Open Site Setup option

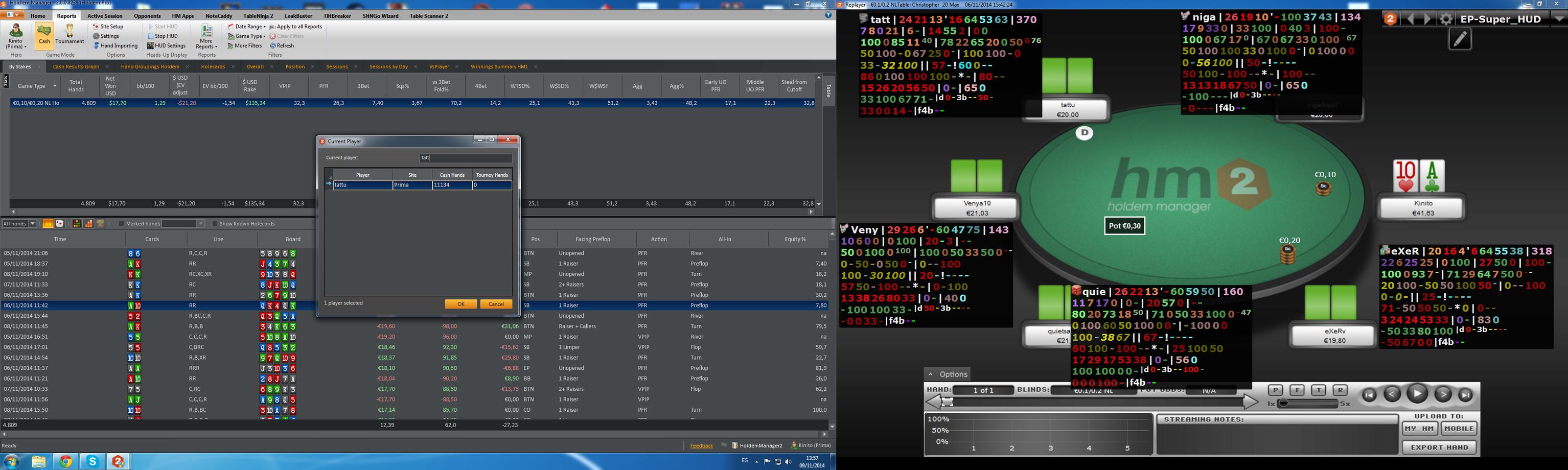pyautogui.click(x=108, y=27)
